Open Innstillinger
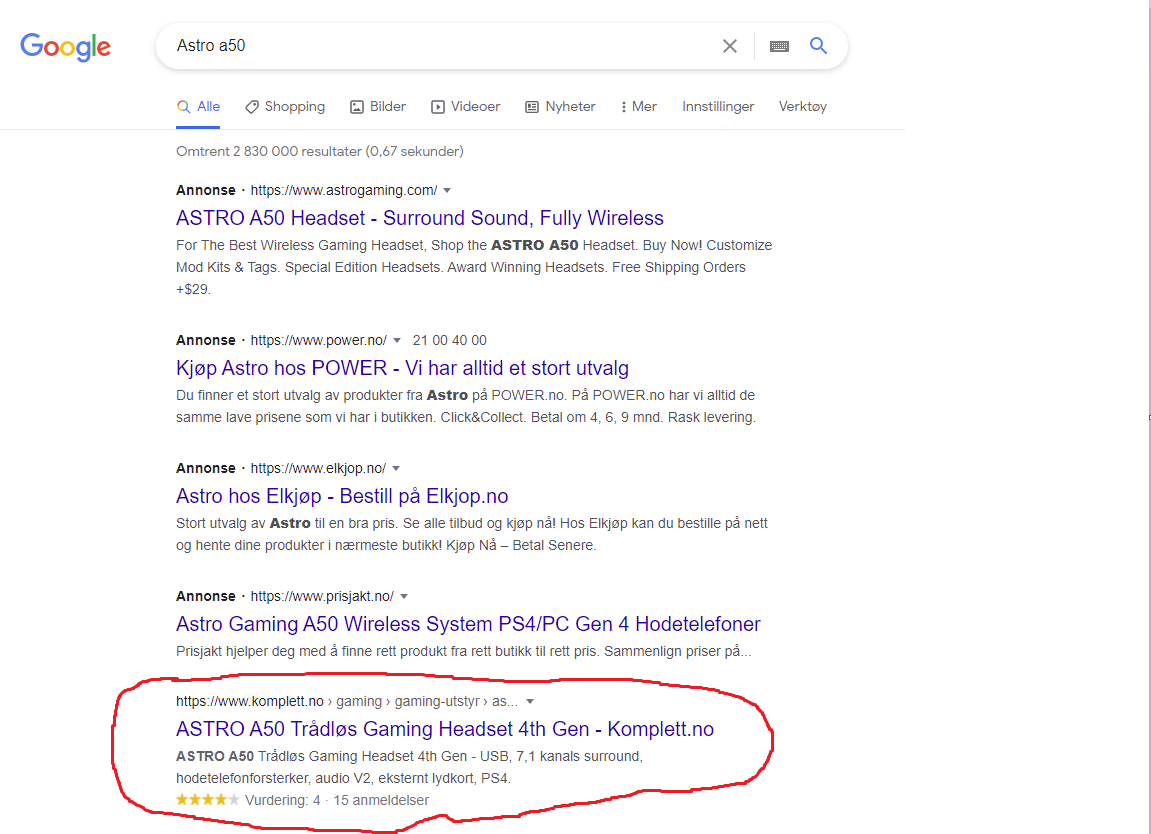Image resolution: width=1151 pixels, height=834 pixels. [x=718, y=106]
